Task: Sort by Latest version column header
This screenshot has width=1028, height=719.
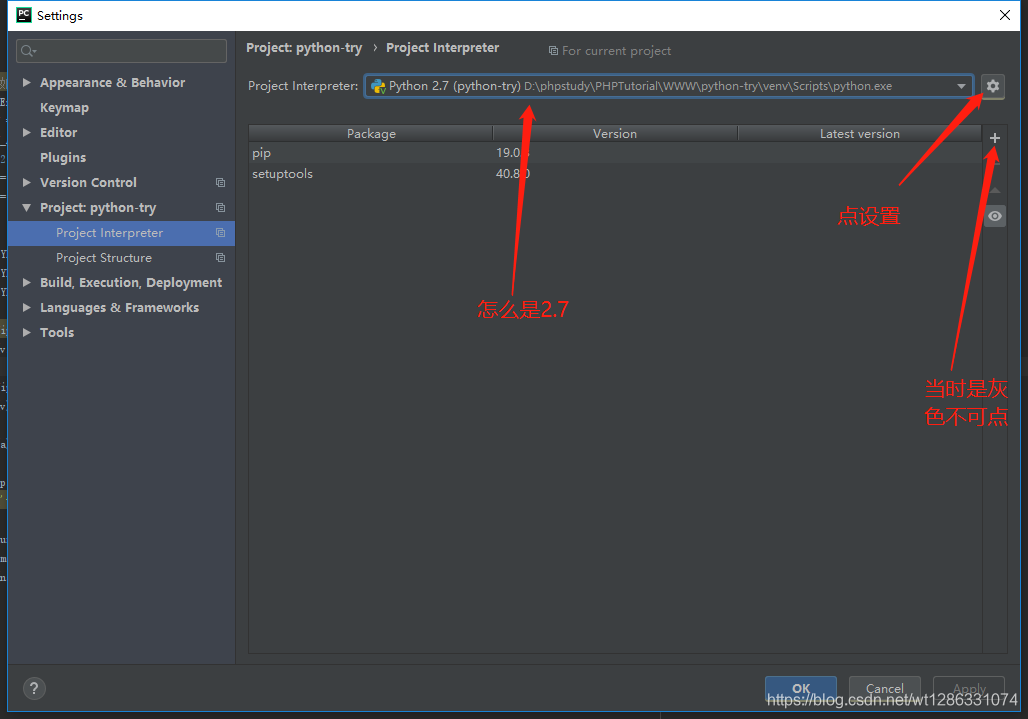Action: [860, 134]
